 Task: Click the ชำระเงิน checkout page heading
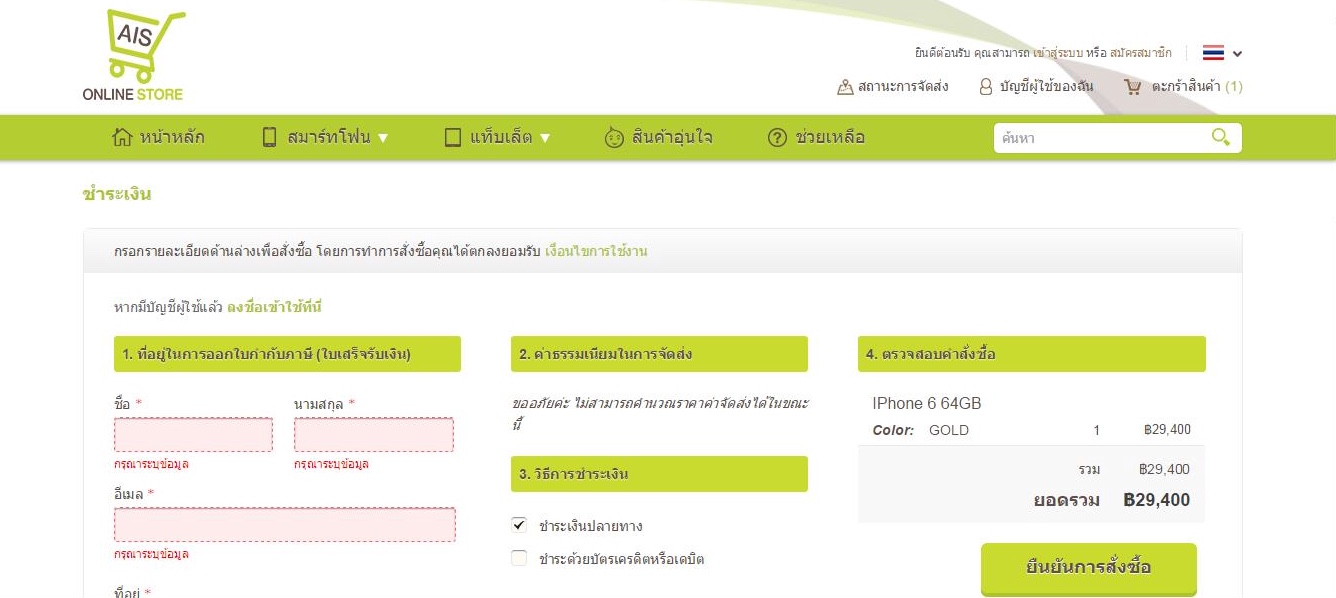tap(117, 194)
